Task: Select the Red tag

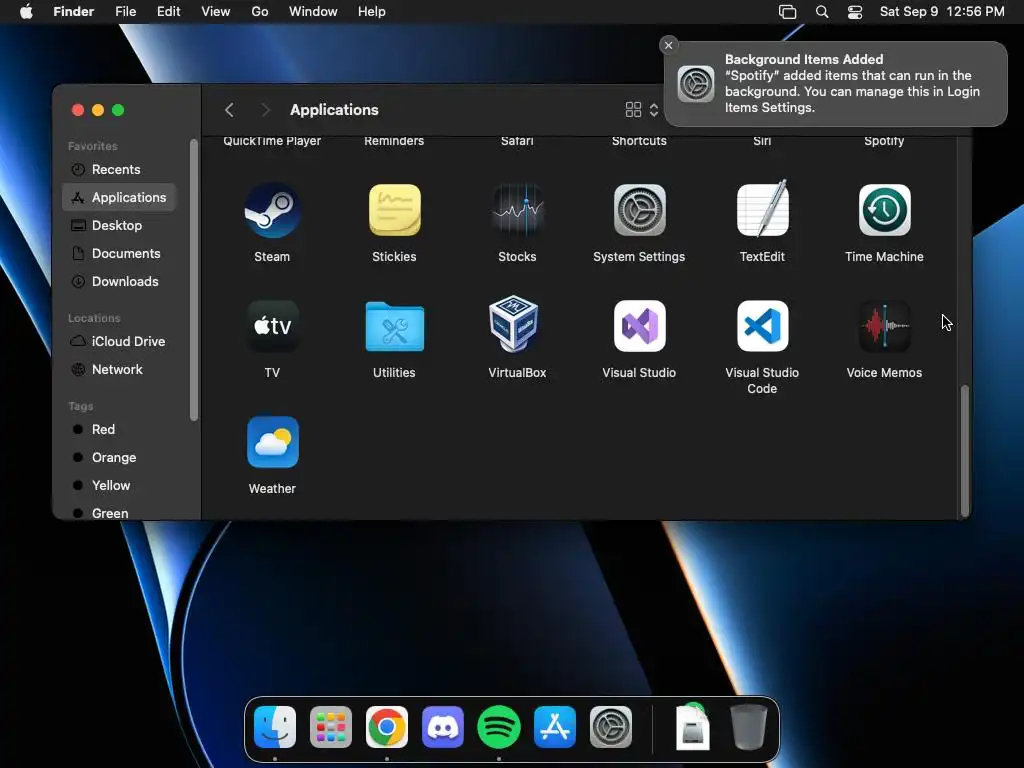Action: pyautogui.click(x=119, y=430)
